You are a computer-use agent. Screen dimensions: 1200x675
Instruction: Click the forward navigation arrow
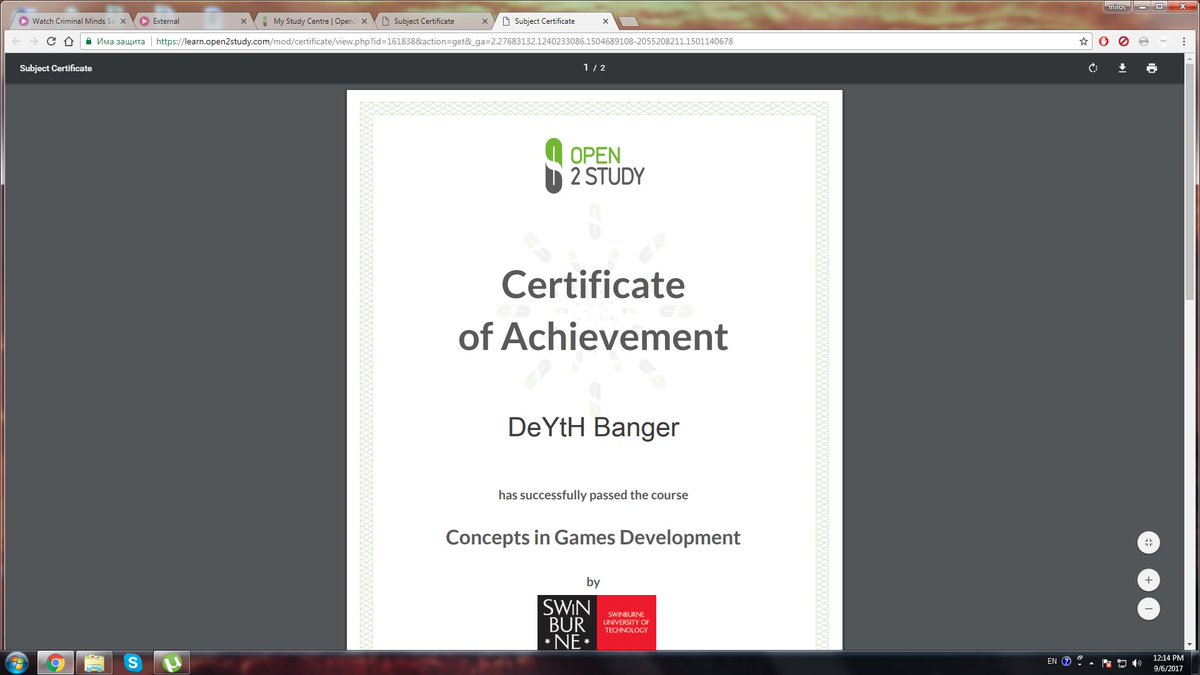coord(33,41)
